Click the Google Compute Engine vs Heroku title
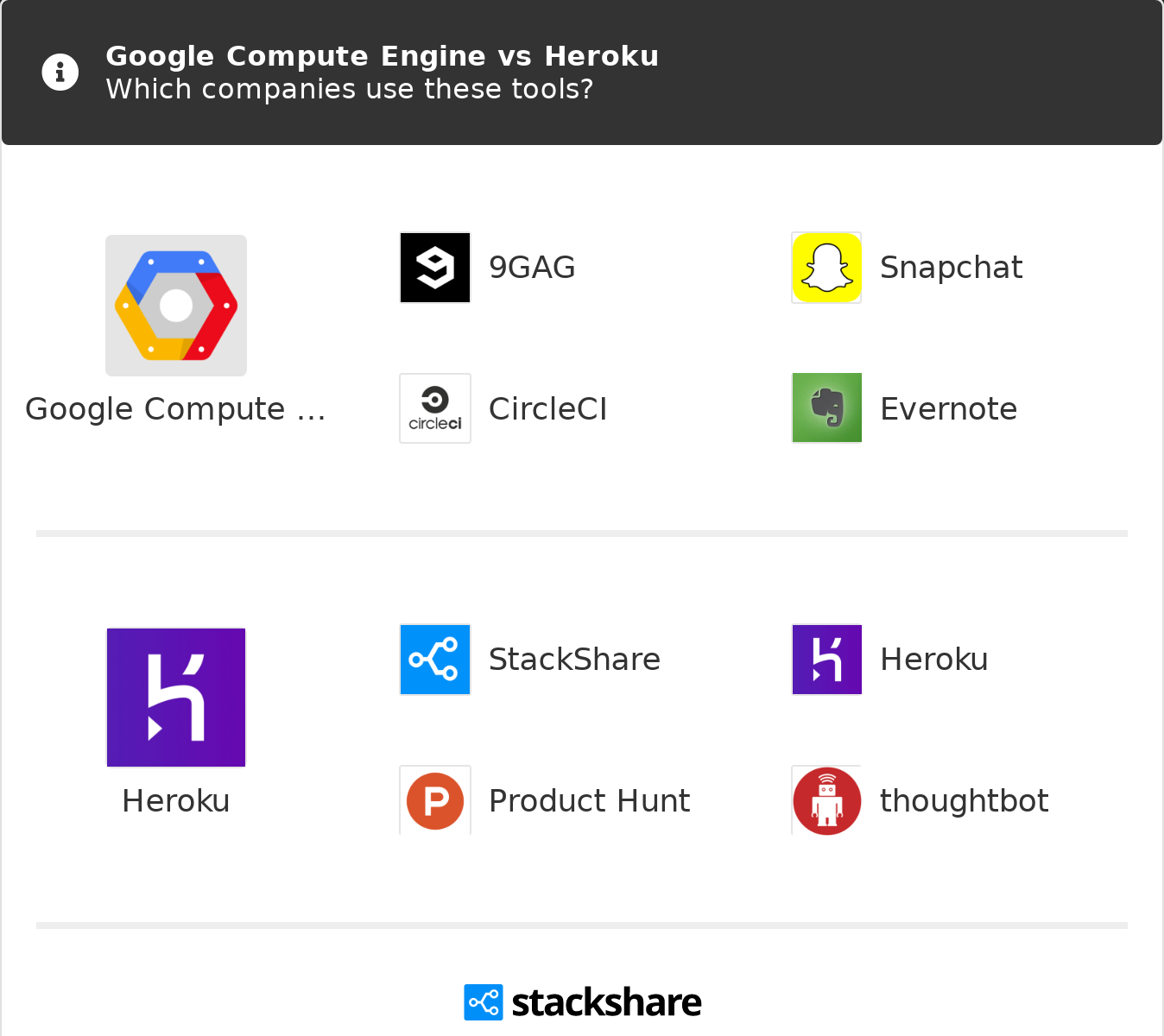Image resolution: width=1164 pixels, height=1036 pixels. 382,56
